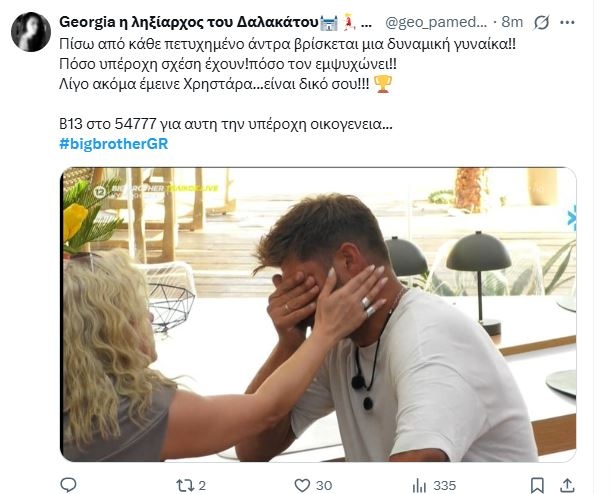
Task: Share the tweet via share icon
Action: (569, 485)
